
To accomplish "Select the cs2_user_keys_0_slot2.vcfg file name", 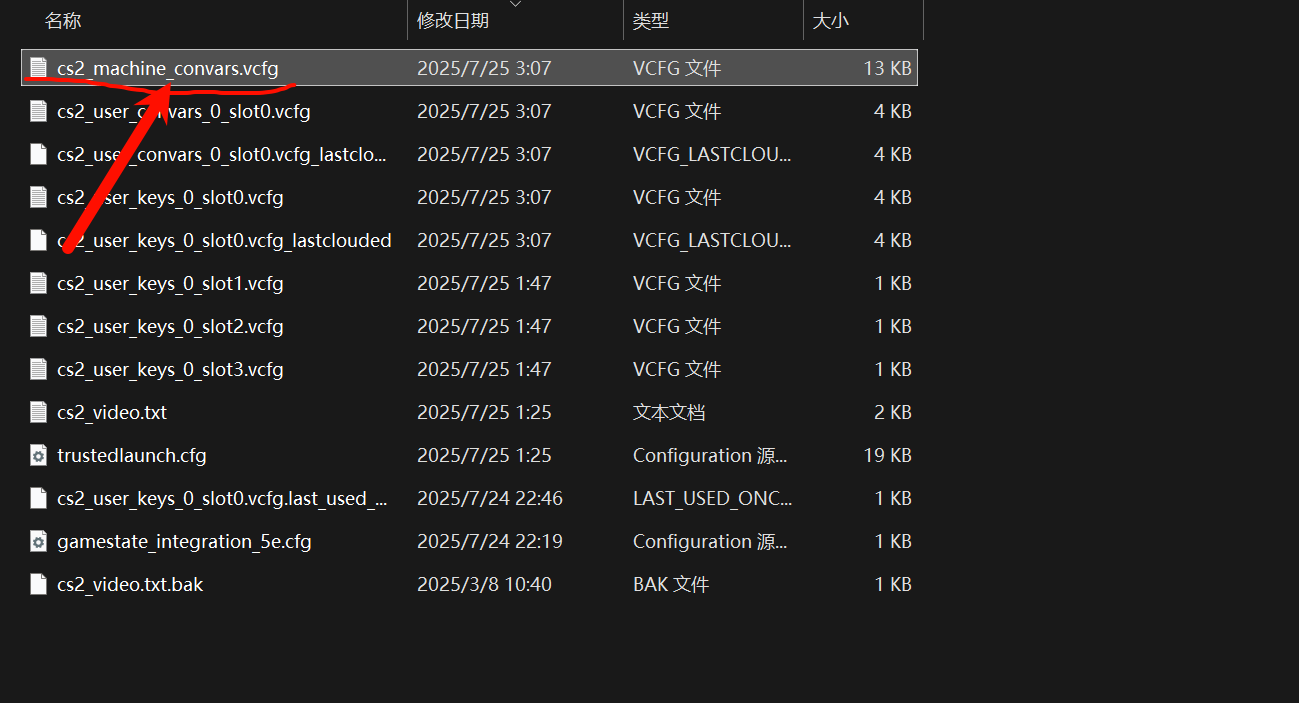I will [x=170, y=326].
